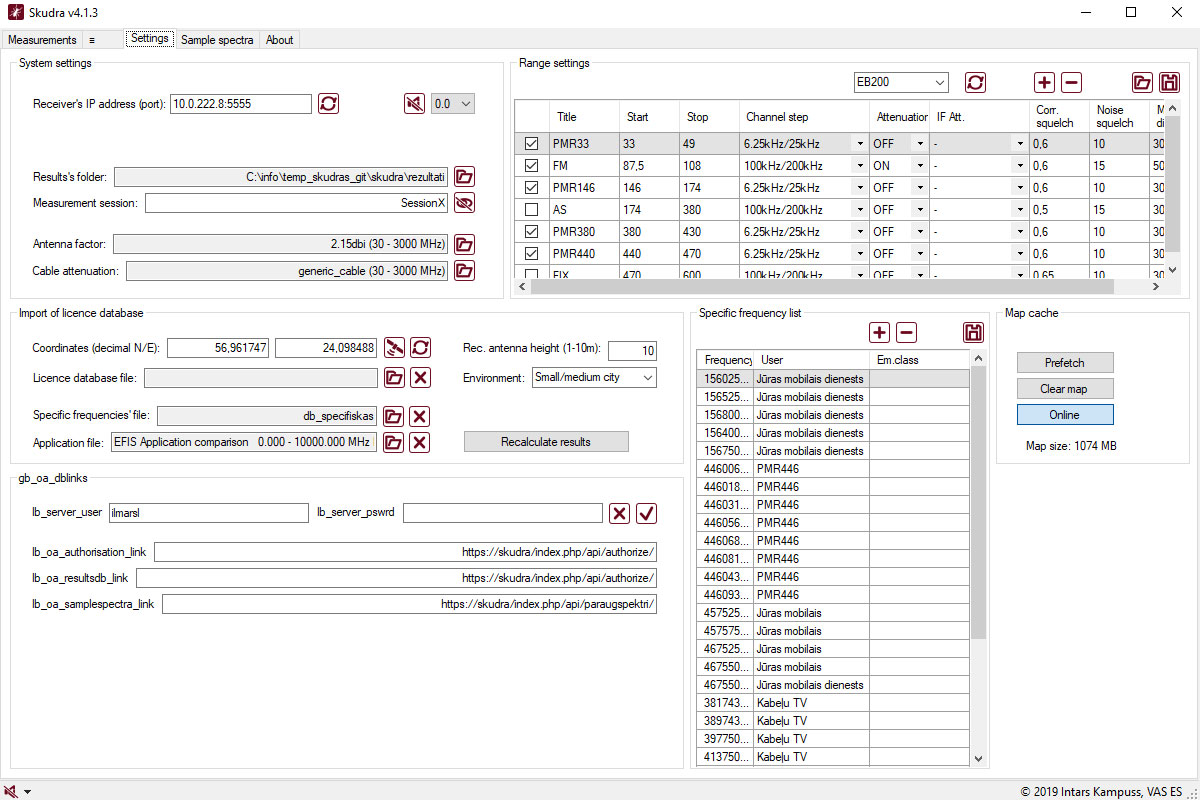Switch to the Measurements tab
Screen dimensions: 1200x800
42,40
